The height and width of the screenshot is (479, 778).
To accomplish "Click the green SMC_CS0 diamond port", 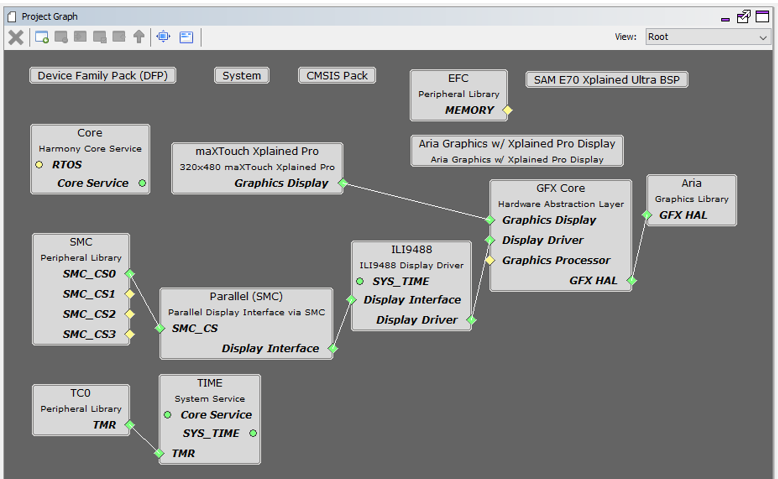I will (130, 274).
